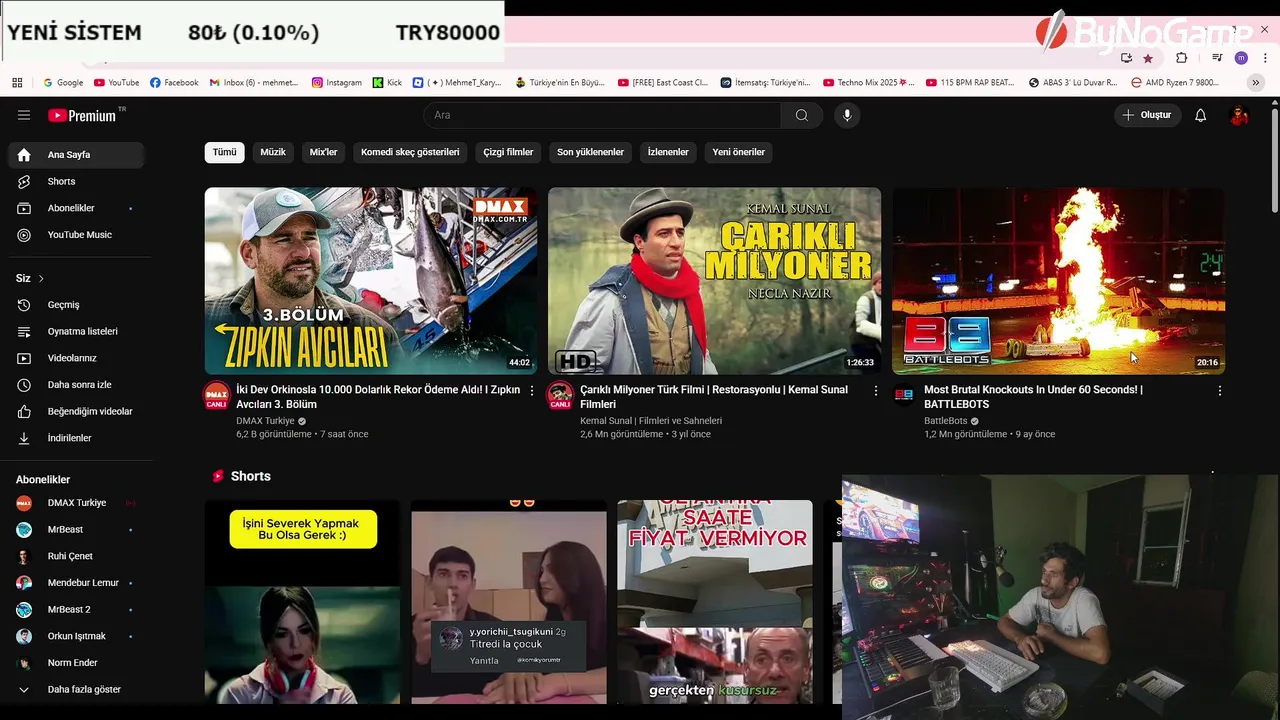Click the search magnifier button
The image size is (1280, 720).
point(802,115)
